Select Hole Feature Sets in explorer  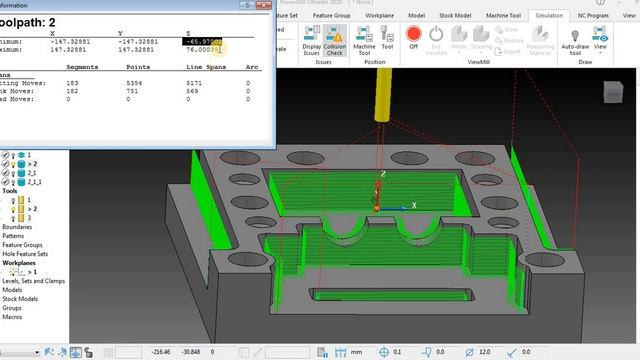[25, 254]
